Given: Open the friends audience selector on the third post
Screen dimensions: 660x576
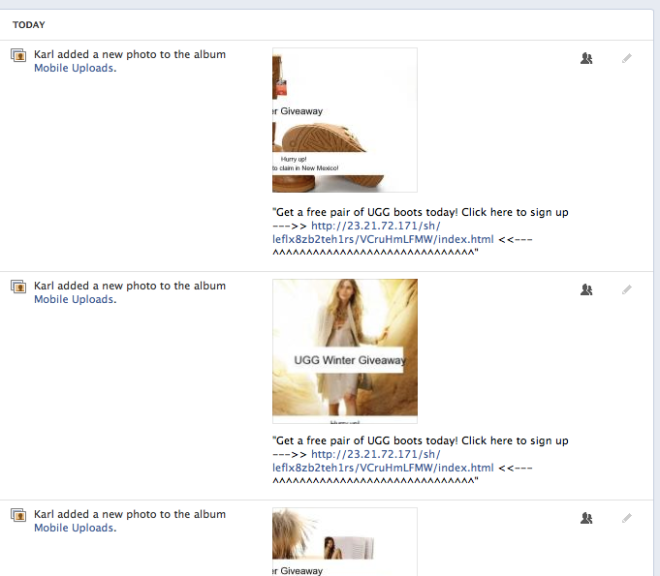Looking at the screenshot, I should click(x=586, y=518).
